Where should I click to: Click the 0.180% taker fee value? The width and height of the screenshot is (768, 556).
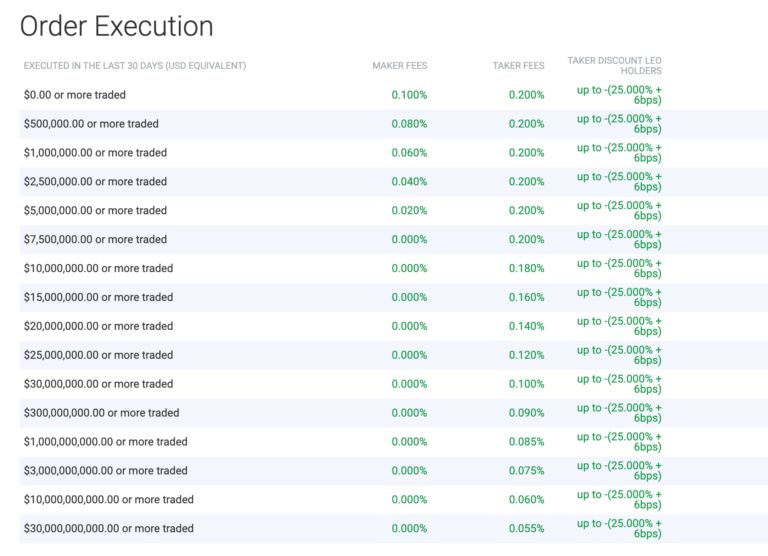(527, 268)
